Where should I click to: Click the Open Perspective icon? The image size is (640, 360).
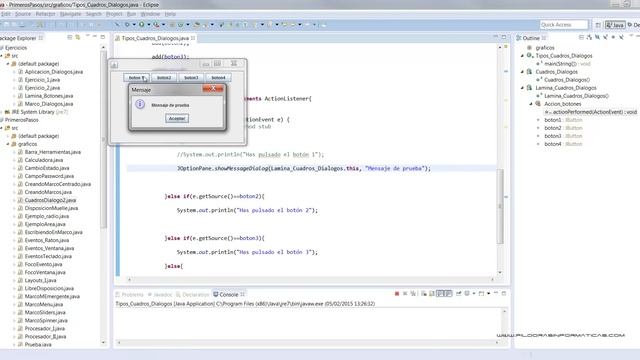point(598,25)
